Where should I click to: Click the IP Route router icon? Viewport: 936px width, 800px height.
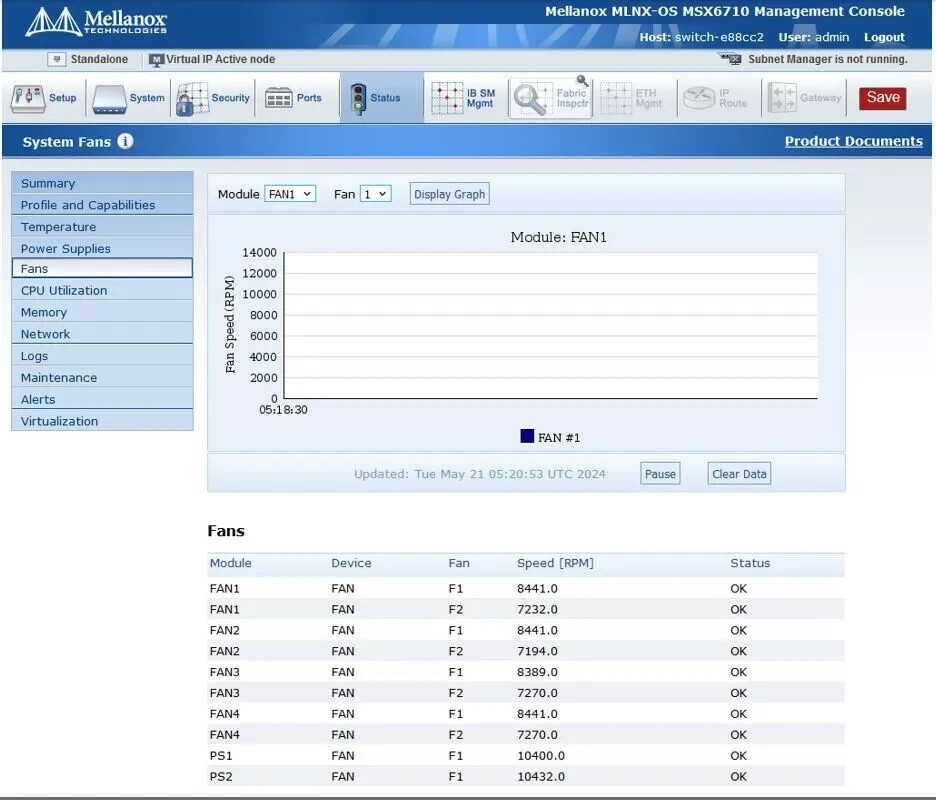[x=699, y=98]
